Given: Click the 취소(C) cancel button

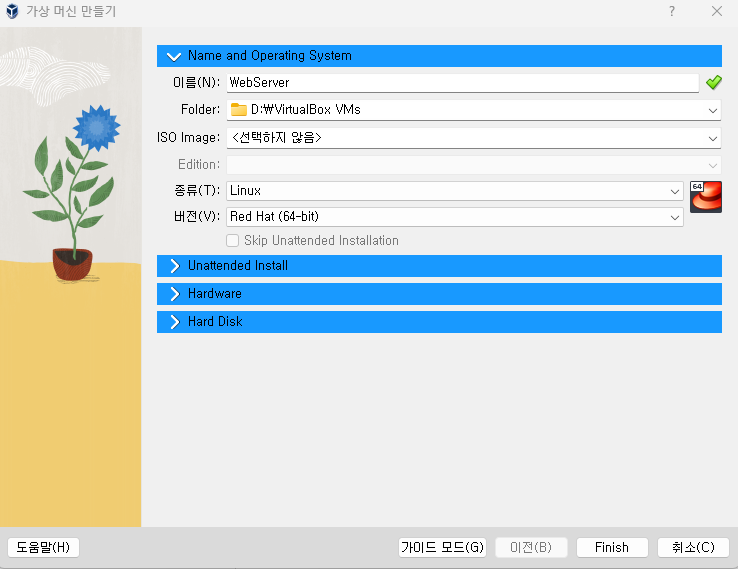Looking at the screenshot, I should click(x=693, y=547).
